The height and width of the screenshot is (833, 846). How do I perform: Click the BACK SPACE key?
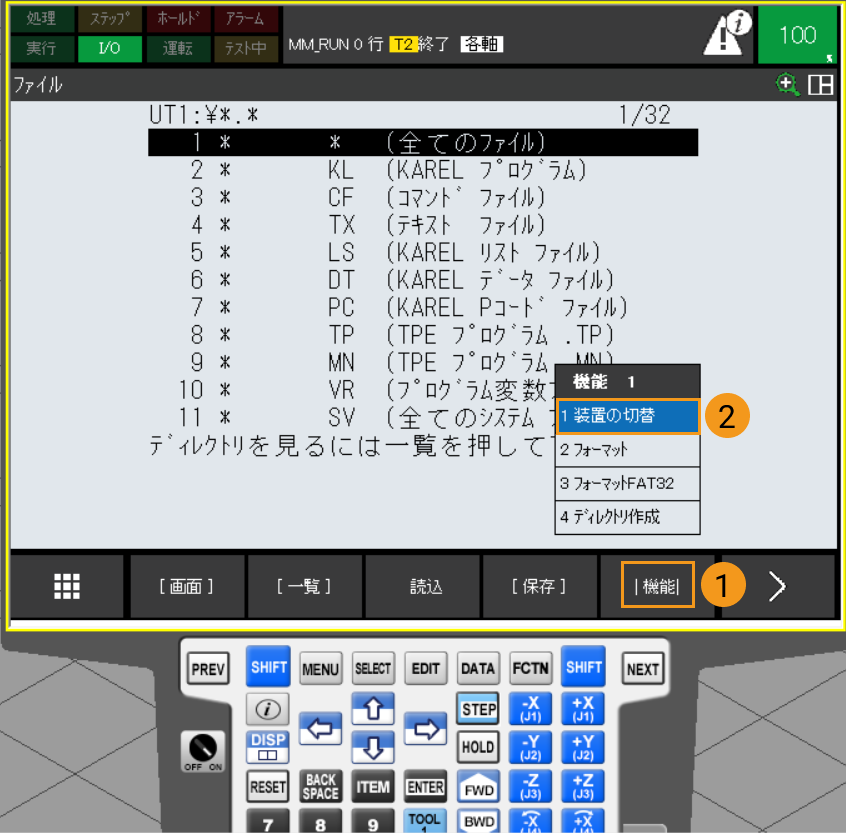[x=320, y=787]
